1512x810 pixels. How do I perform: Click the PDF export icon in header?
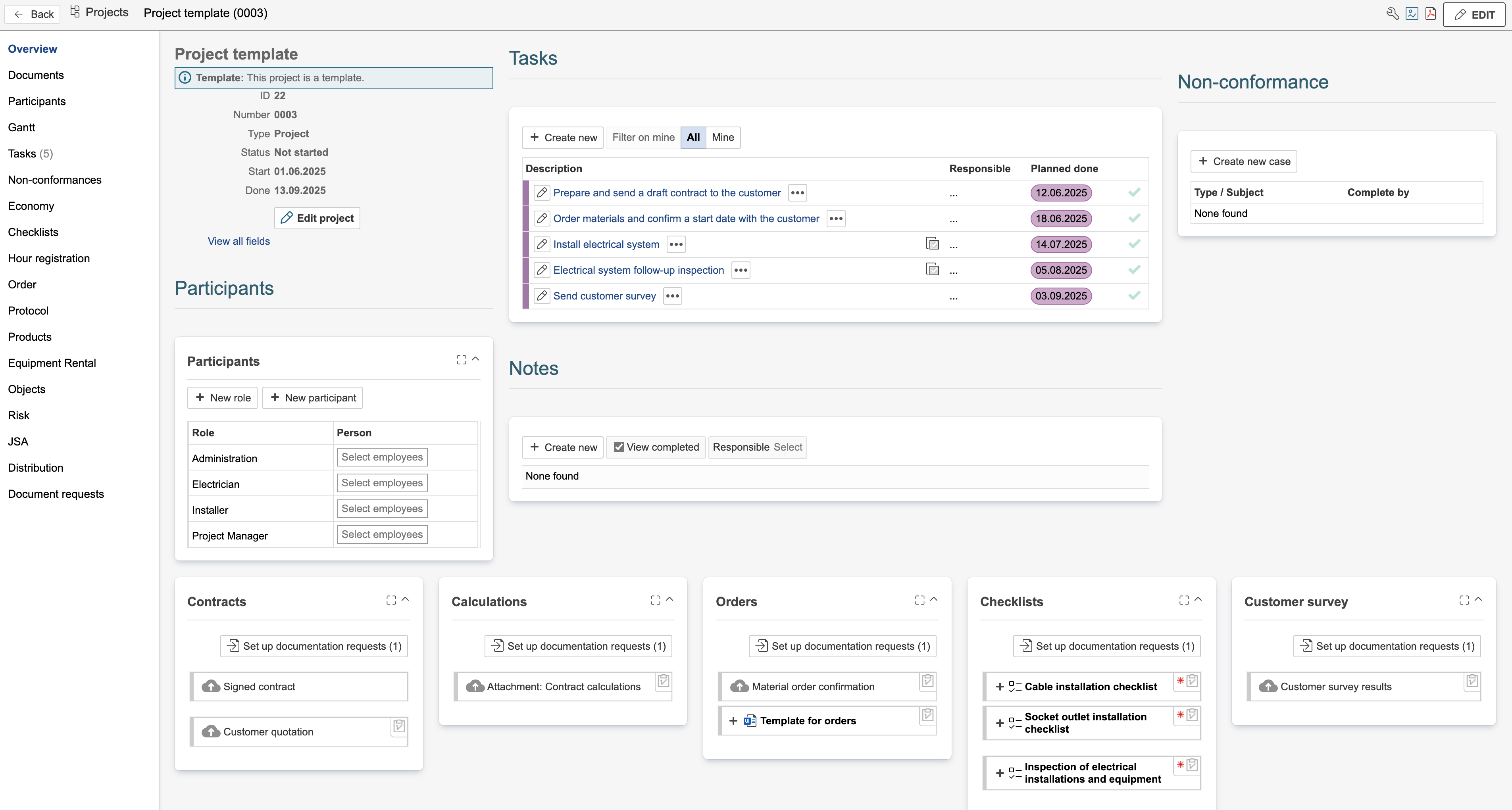[x=1430, y=13]
